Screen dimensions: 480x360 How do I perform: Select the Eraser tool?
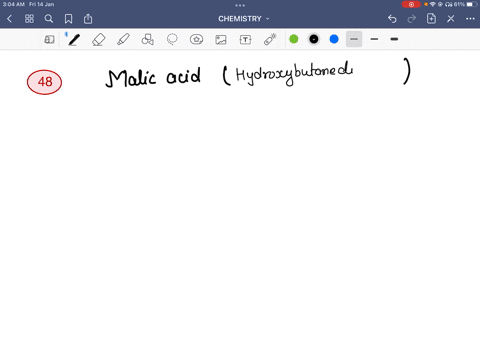pyautogui.click(x=99, y=40)
